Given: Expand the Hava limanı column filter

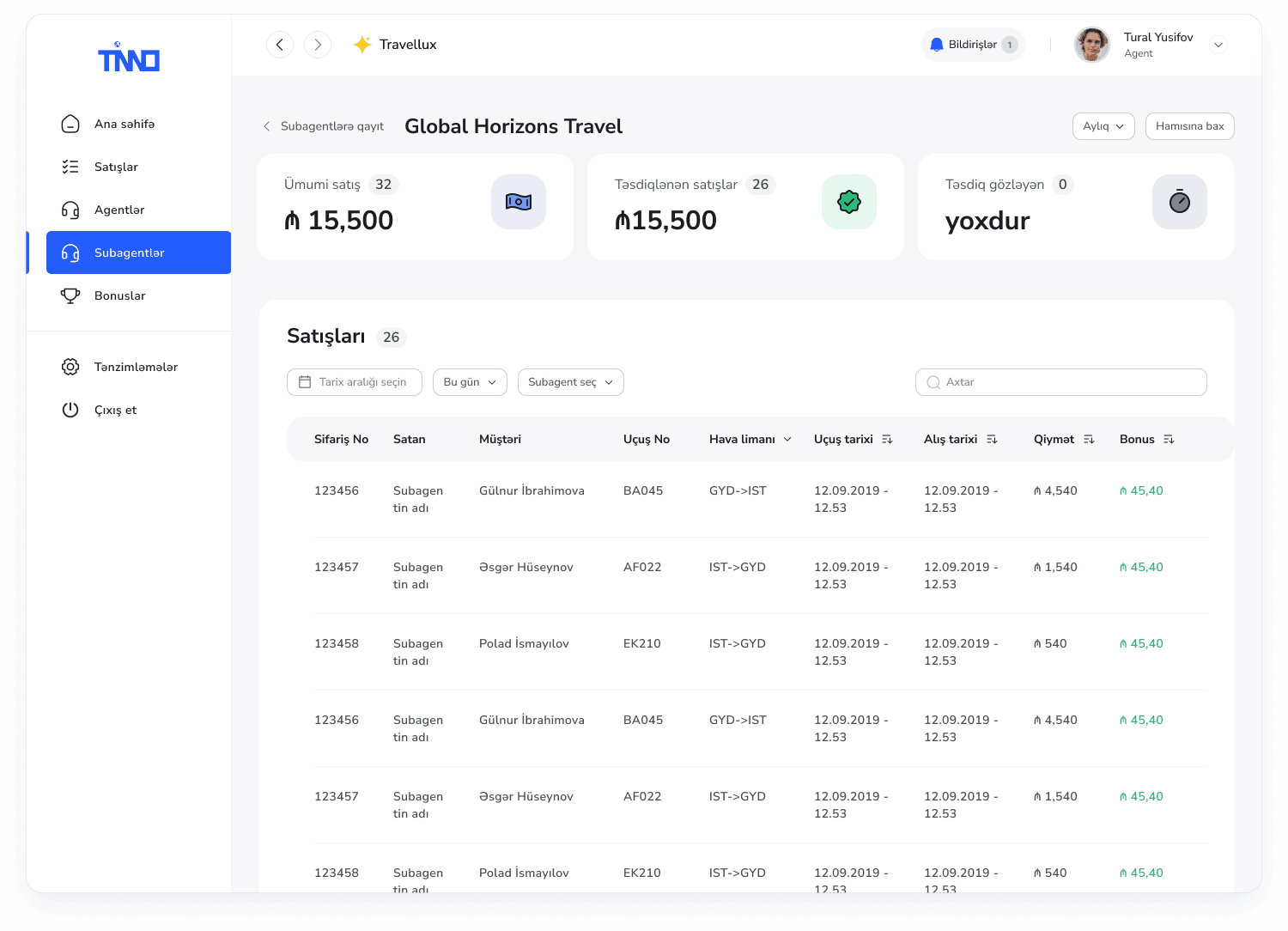Looking at the screenshot, I should (x=787, y=439).
